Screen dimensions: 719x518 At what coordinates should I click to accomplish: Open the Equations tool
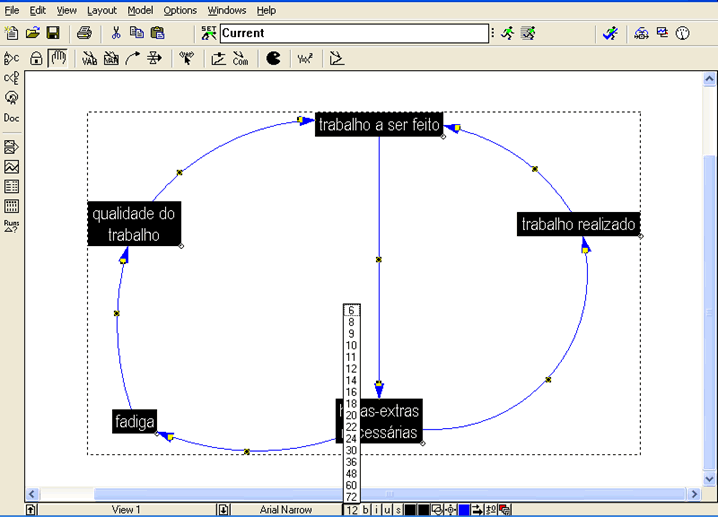pyautogui.click(x=304, y=59)
